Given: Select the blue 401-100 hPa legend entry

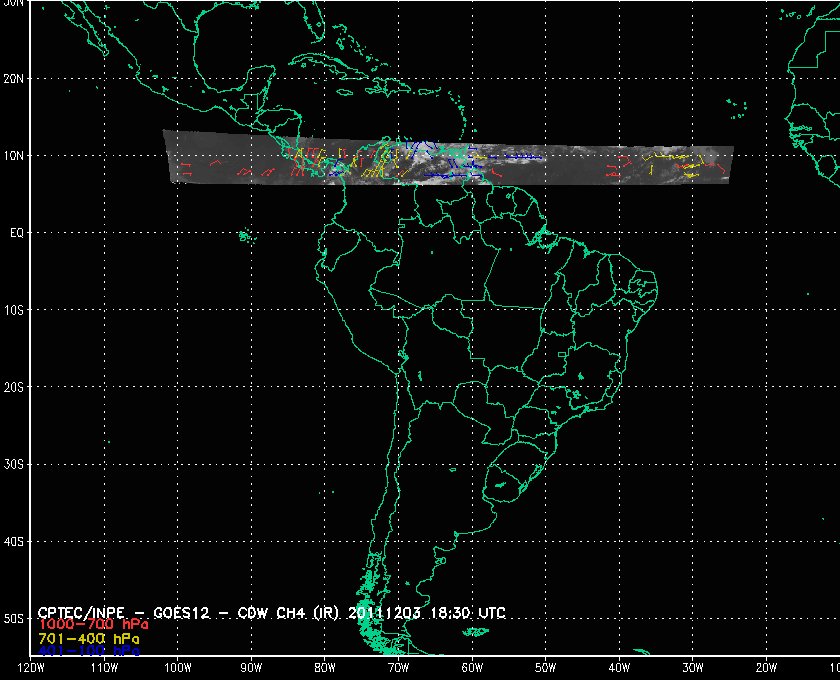Looking at the screenshot, I should click(x=88, y=651).
